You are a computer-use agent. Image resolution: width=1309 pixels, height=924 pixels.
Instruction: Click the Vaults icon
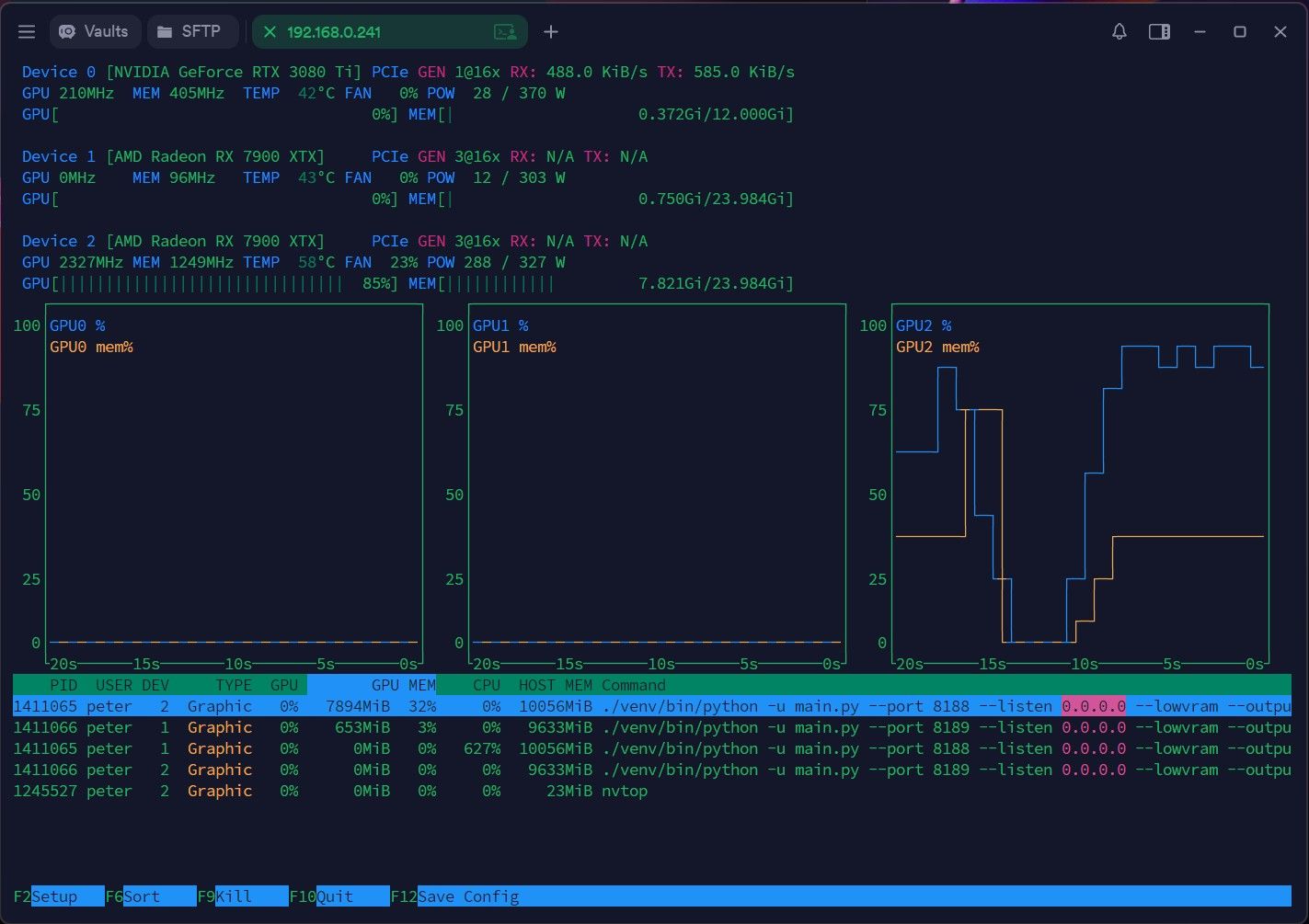click(x=67, y=31)
